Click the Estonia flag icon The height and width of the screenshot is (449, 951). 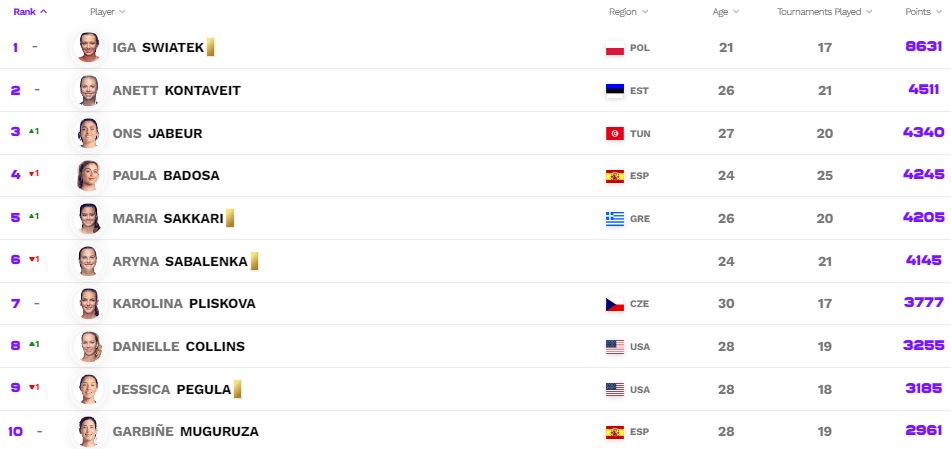[615, 91]
